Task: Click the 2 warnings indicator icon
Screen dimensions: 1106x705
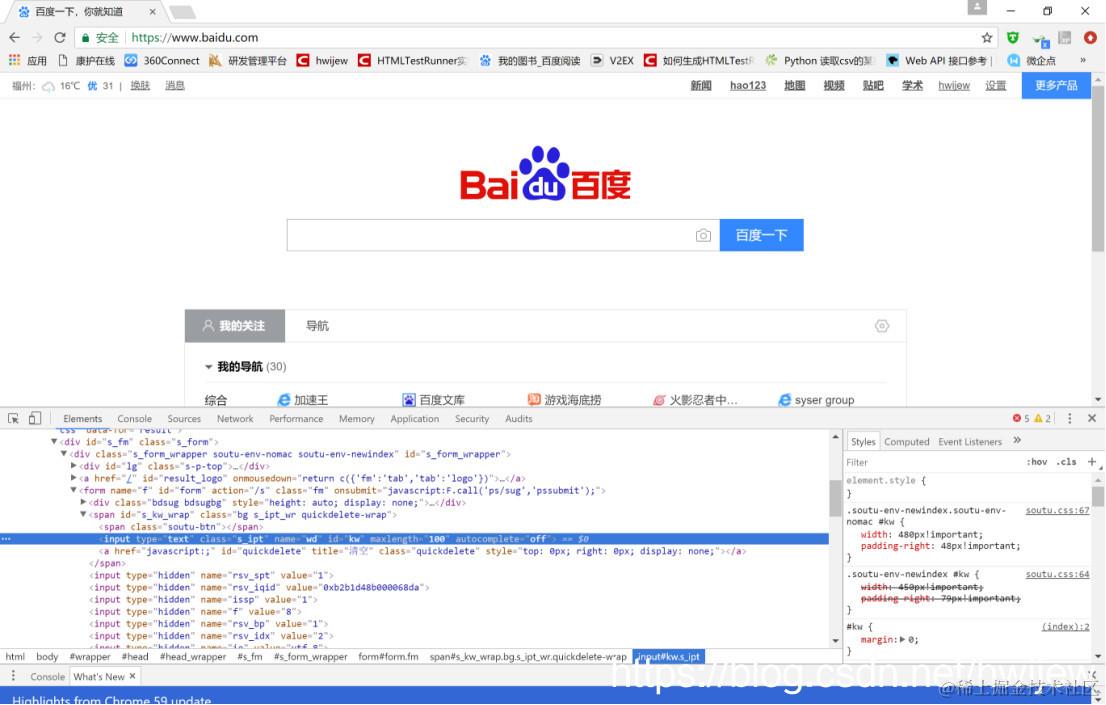Action: click(x=1040, y=418)
